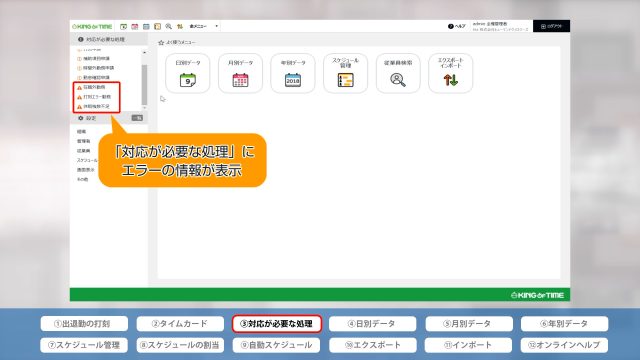
Task: Open the 従業員検索 tile
Action: [398, 73]
